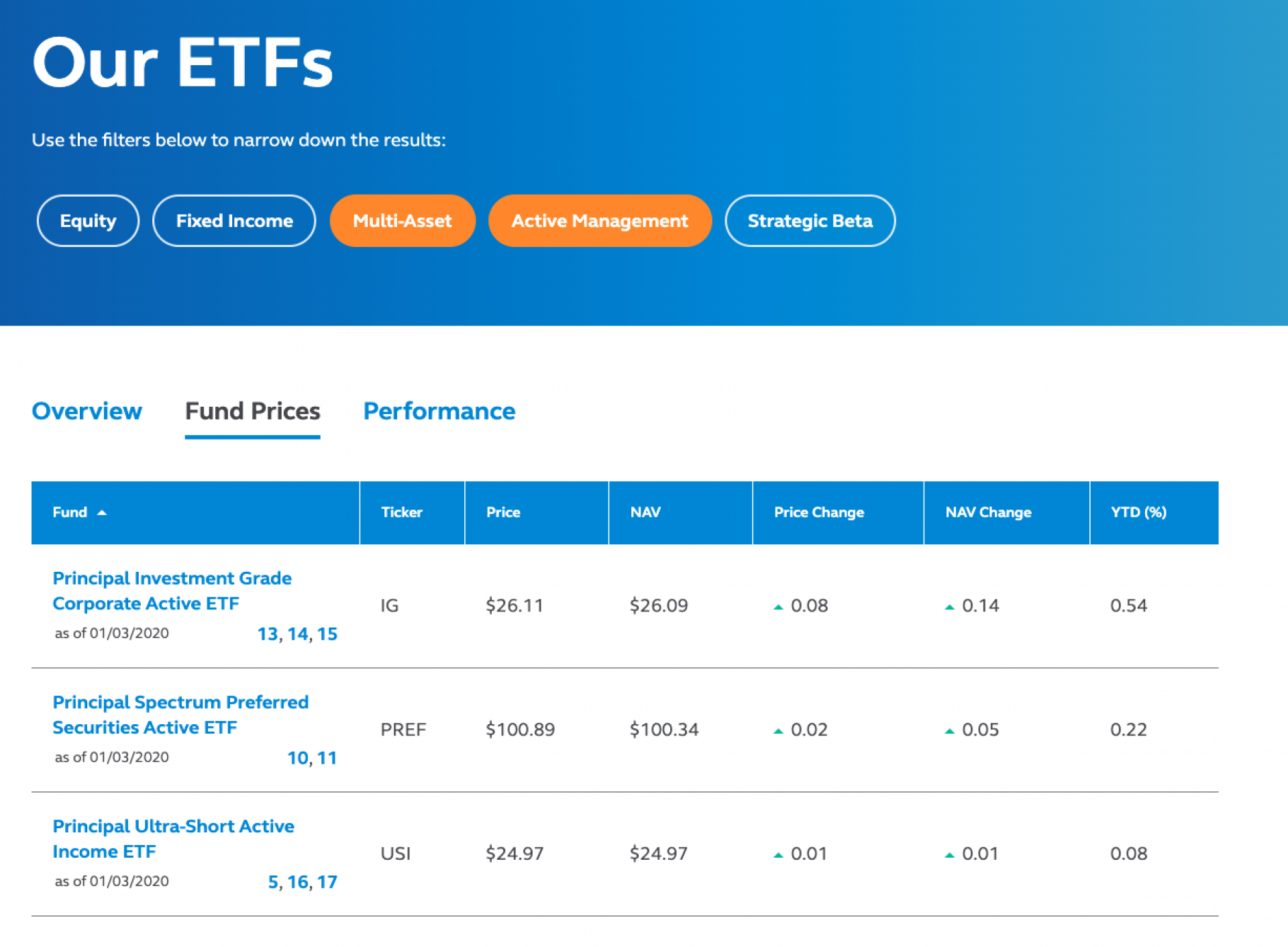Sort table by Ticker column
Image resolution: width=1288 pixels, height=947 pixels.
[401, 513]
